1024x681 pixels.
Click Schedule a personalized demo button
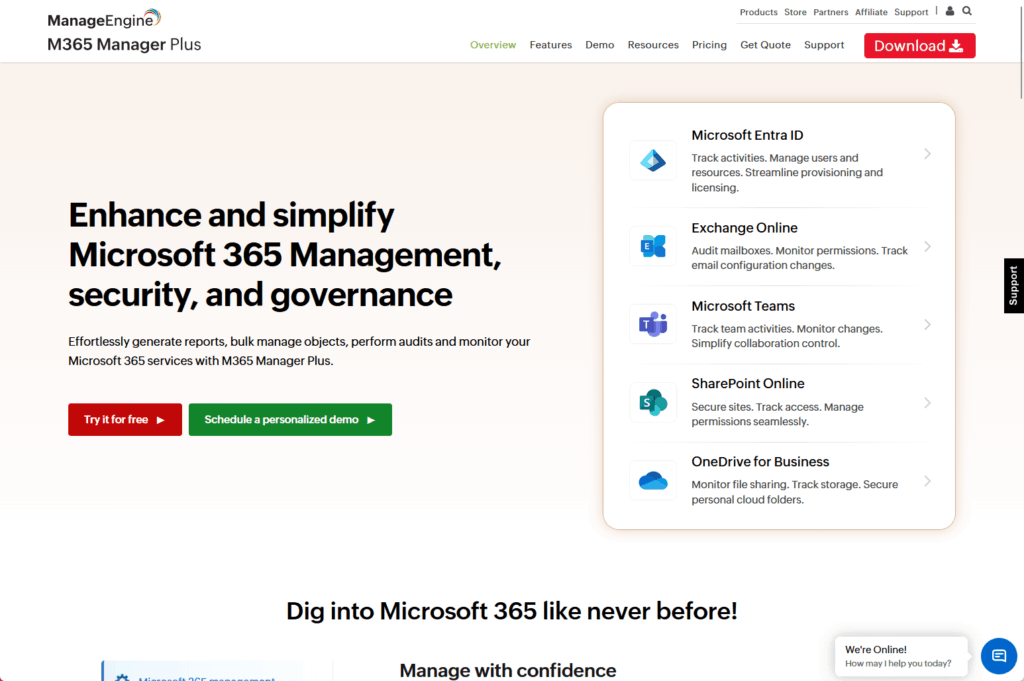290,419
